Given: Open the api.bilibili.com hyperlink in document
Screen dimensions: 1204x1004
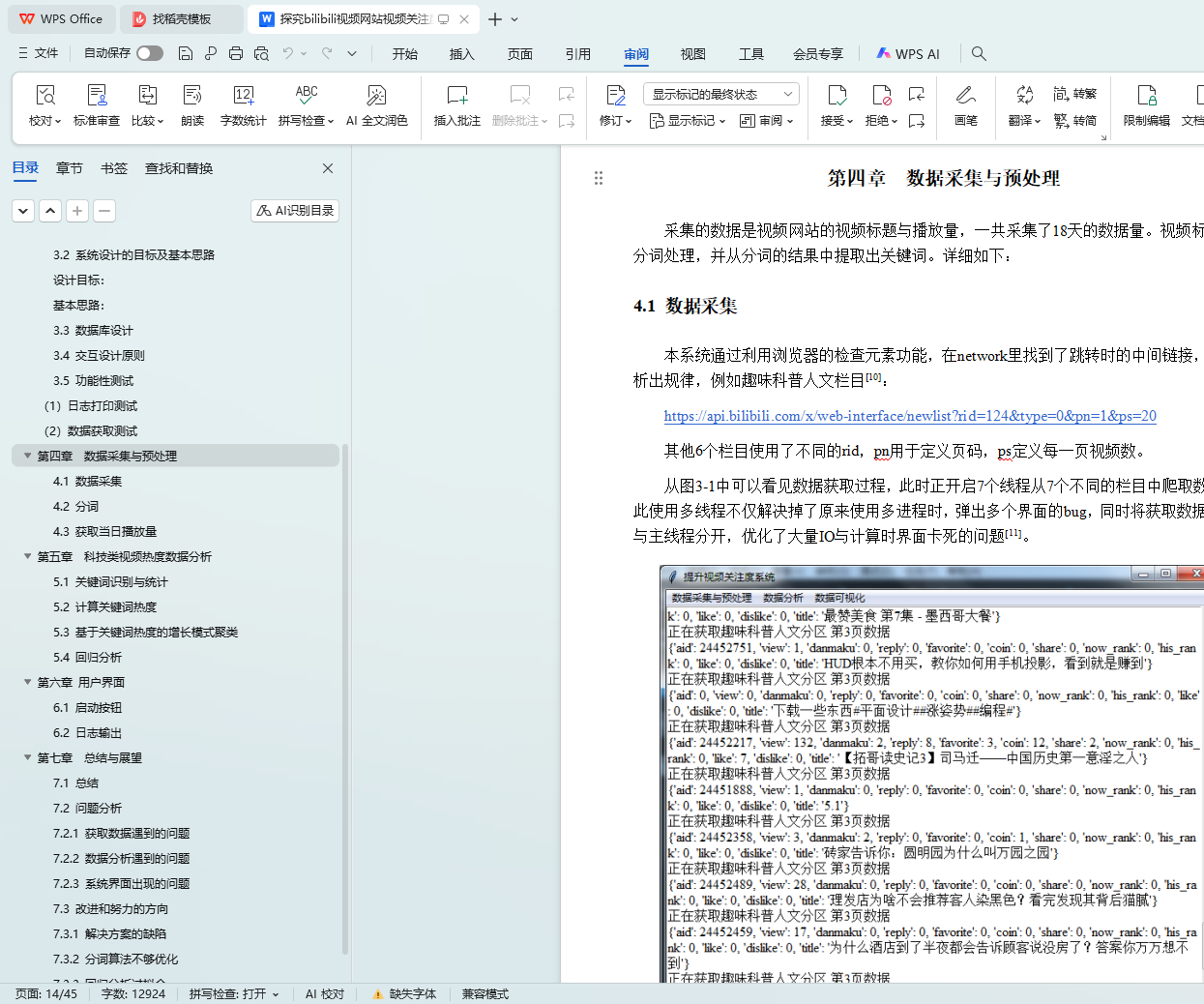Looking at the screenshot, I should coord(909,416).
